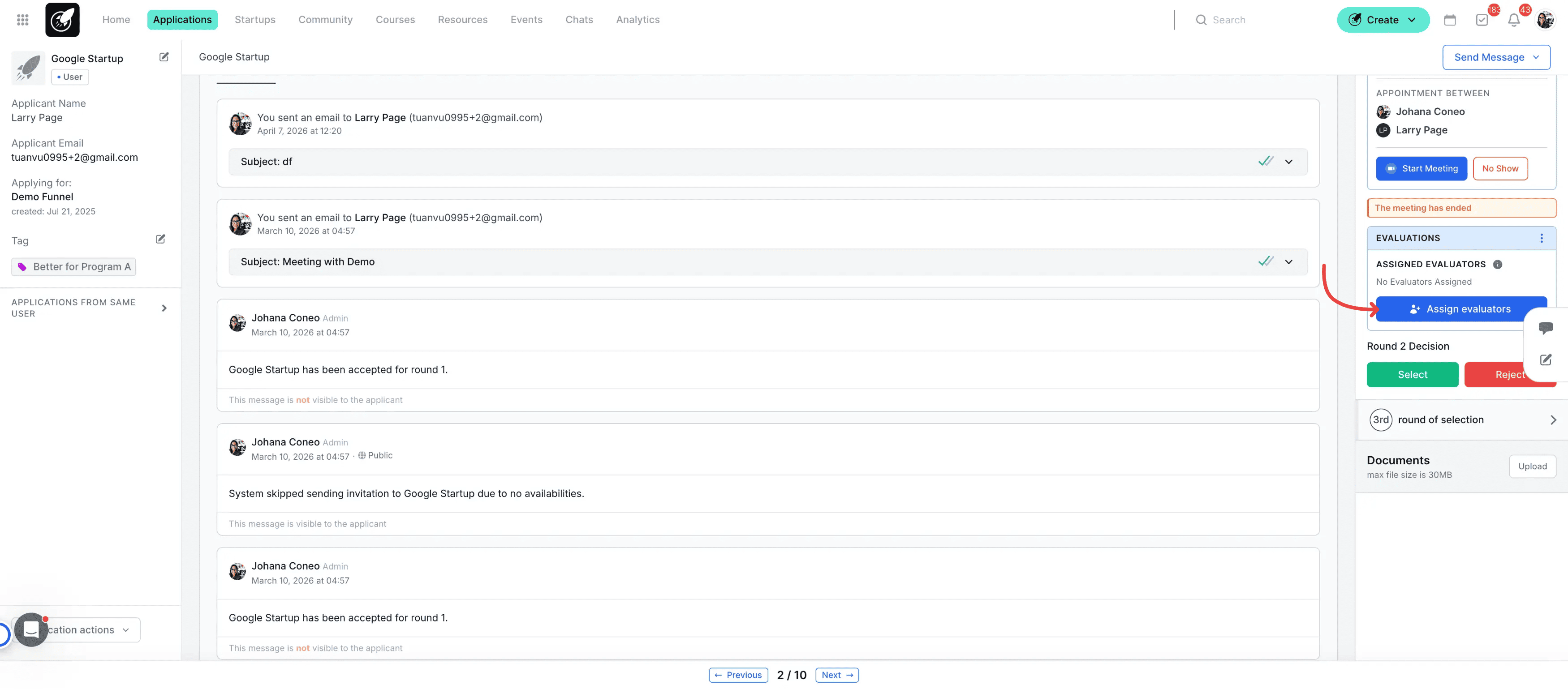This screenshot has width=1568, height=689.
Task: Click the Larry Page applicant name
Action: coord(37,118)
